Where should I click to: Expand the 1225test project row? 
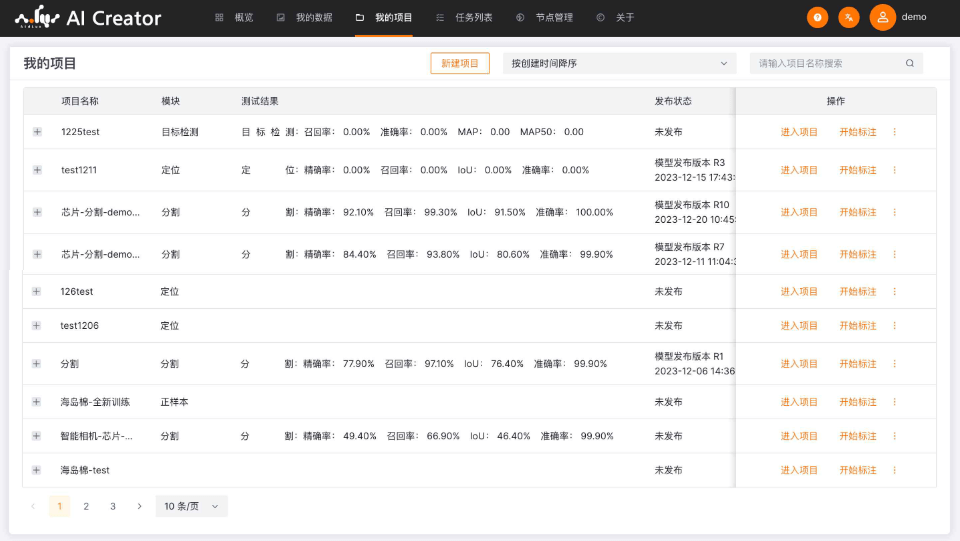coord(37,132)
